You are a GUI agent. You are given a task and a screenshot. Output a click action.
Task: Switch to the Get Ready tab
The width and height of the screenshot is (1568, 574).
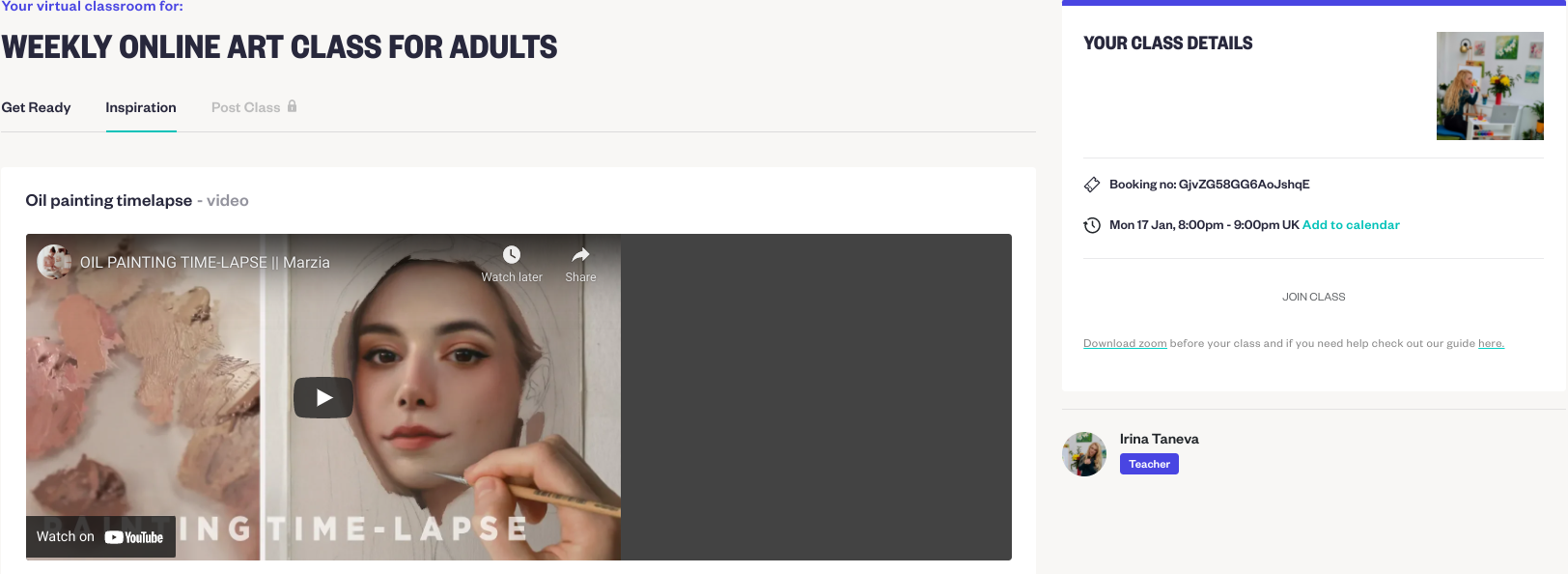pos(36,107)
